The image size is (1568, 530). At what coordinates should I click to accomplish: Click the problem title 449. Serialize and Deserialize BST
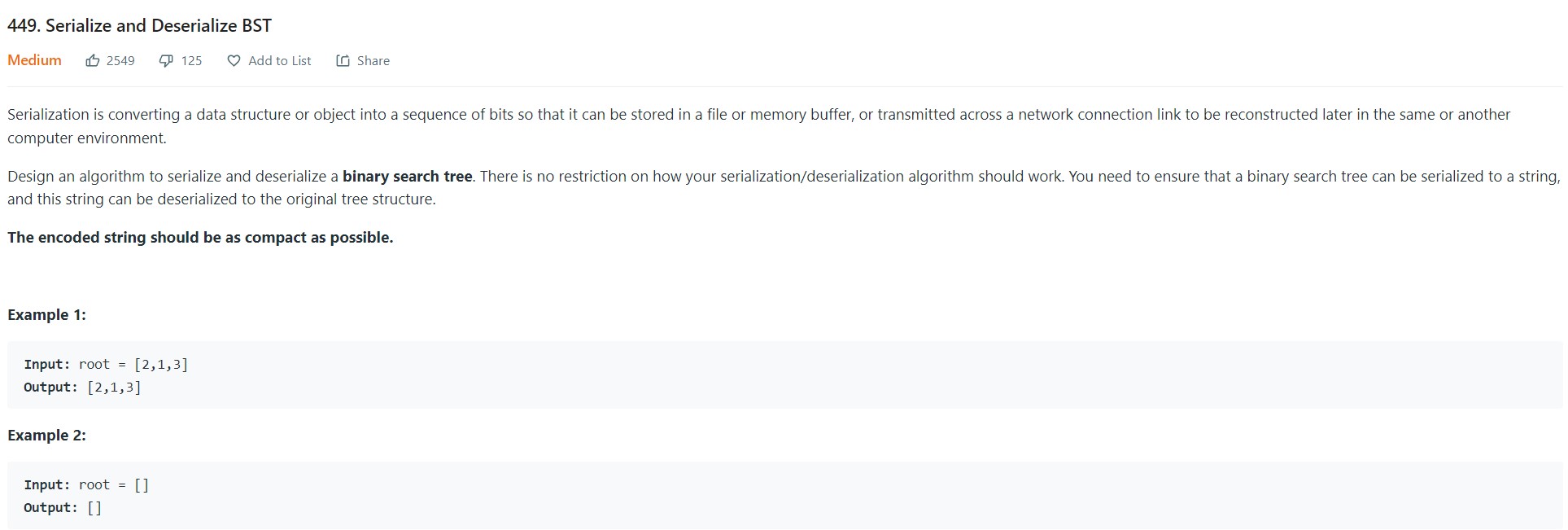coord(139,25)
